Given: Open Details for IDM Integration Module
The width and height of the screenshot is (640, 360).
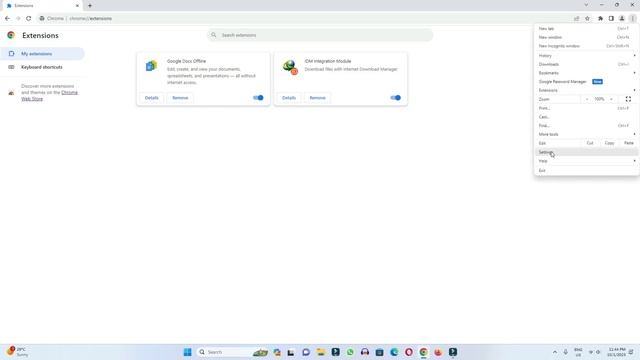Looking at the screenshot, I should pos(289,98).
